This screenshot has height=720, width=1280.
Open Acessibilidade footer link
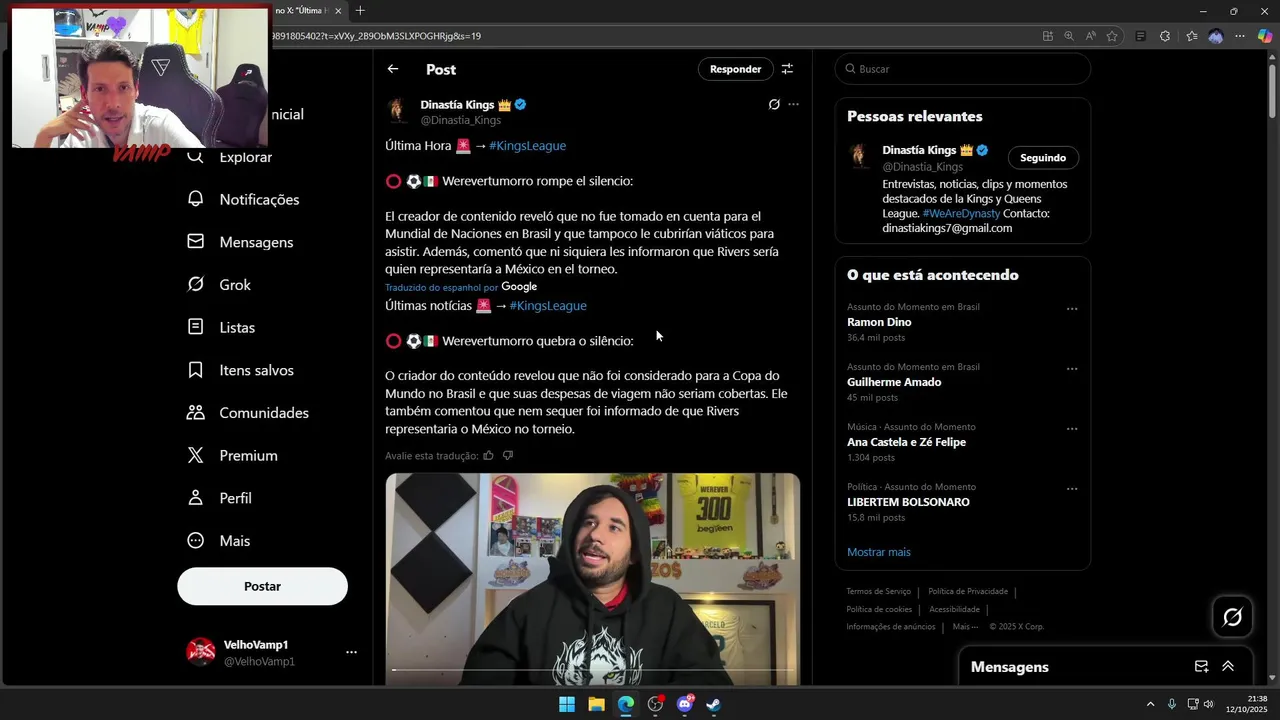pyautogui.click(x=954, y=609)
